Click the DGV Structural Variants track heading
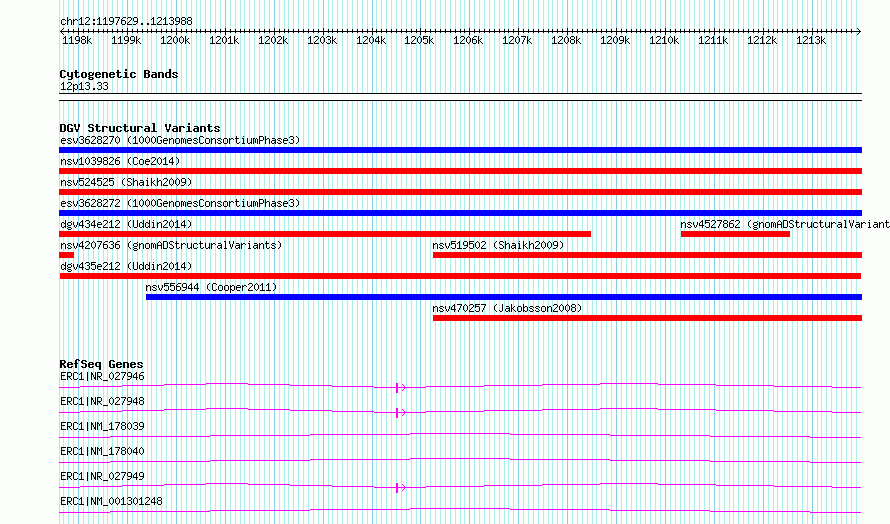The image size is (890, 524). 140,128
